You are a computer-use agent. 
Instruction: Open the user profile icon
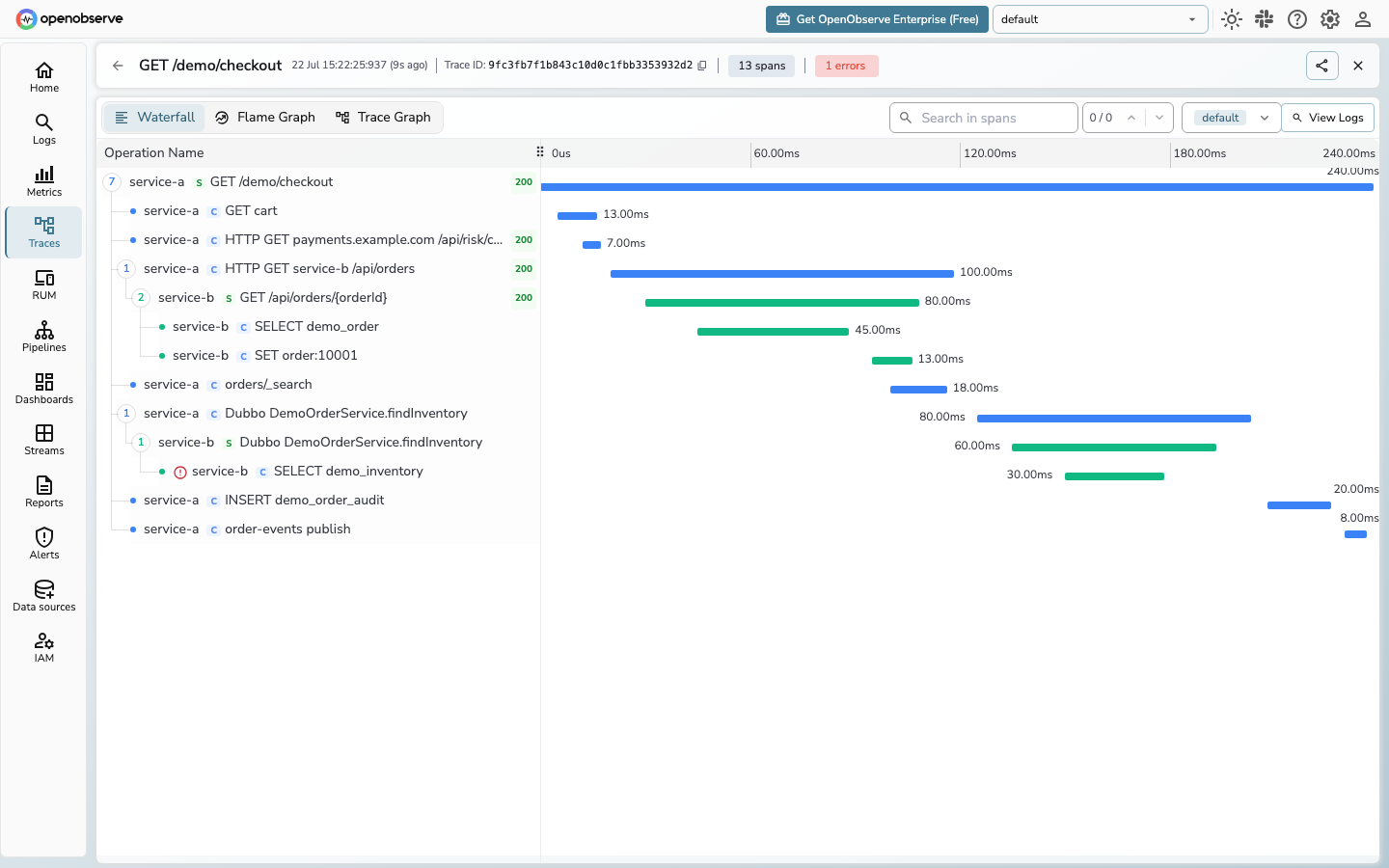(1363, 19)
